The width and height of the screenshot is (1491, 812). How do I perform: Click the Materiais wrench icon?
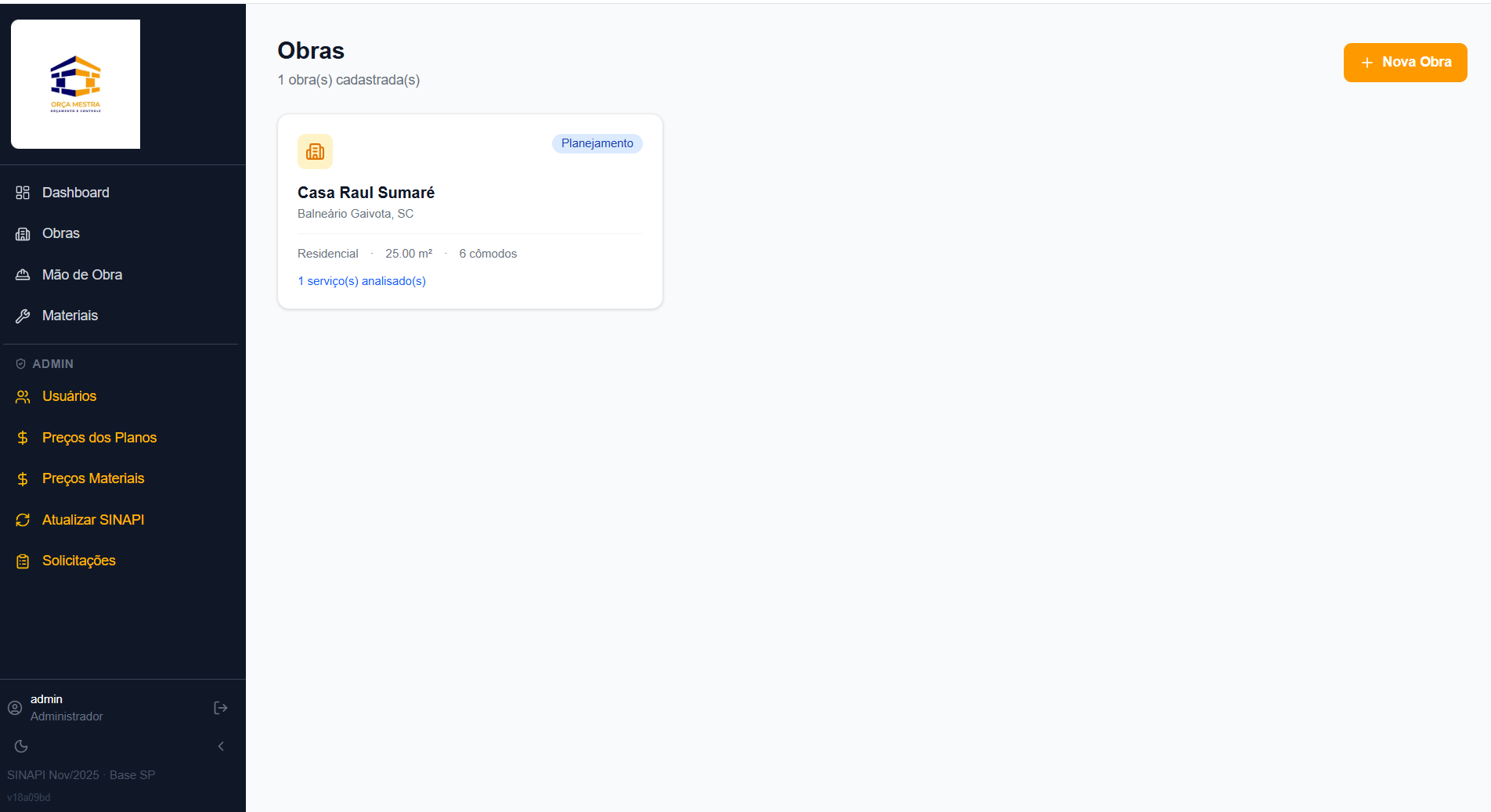point(23,316)
